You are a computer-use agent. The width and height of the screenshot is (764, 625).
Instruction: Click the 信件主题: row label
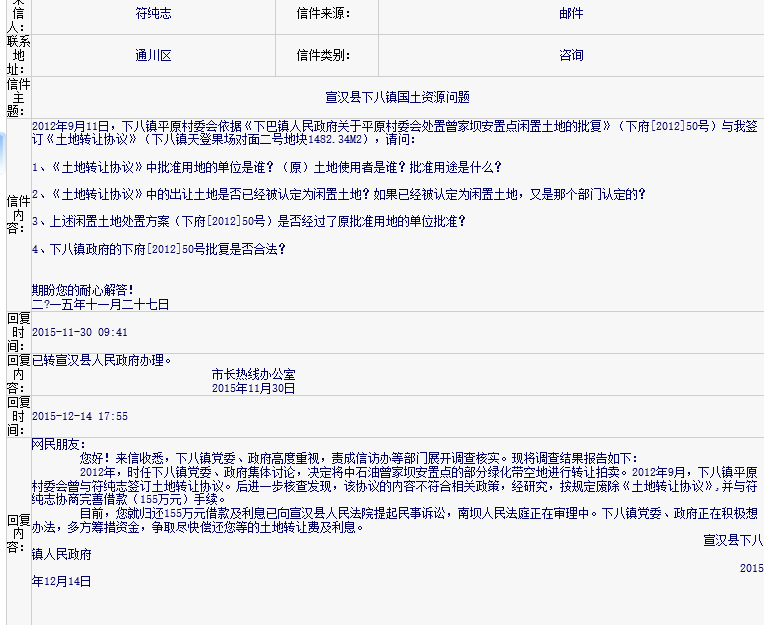pos(19,97)
